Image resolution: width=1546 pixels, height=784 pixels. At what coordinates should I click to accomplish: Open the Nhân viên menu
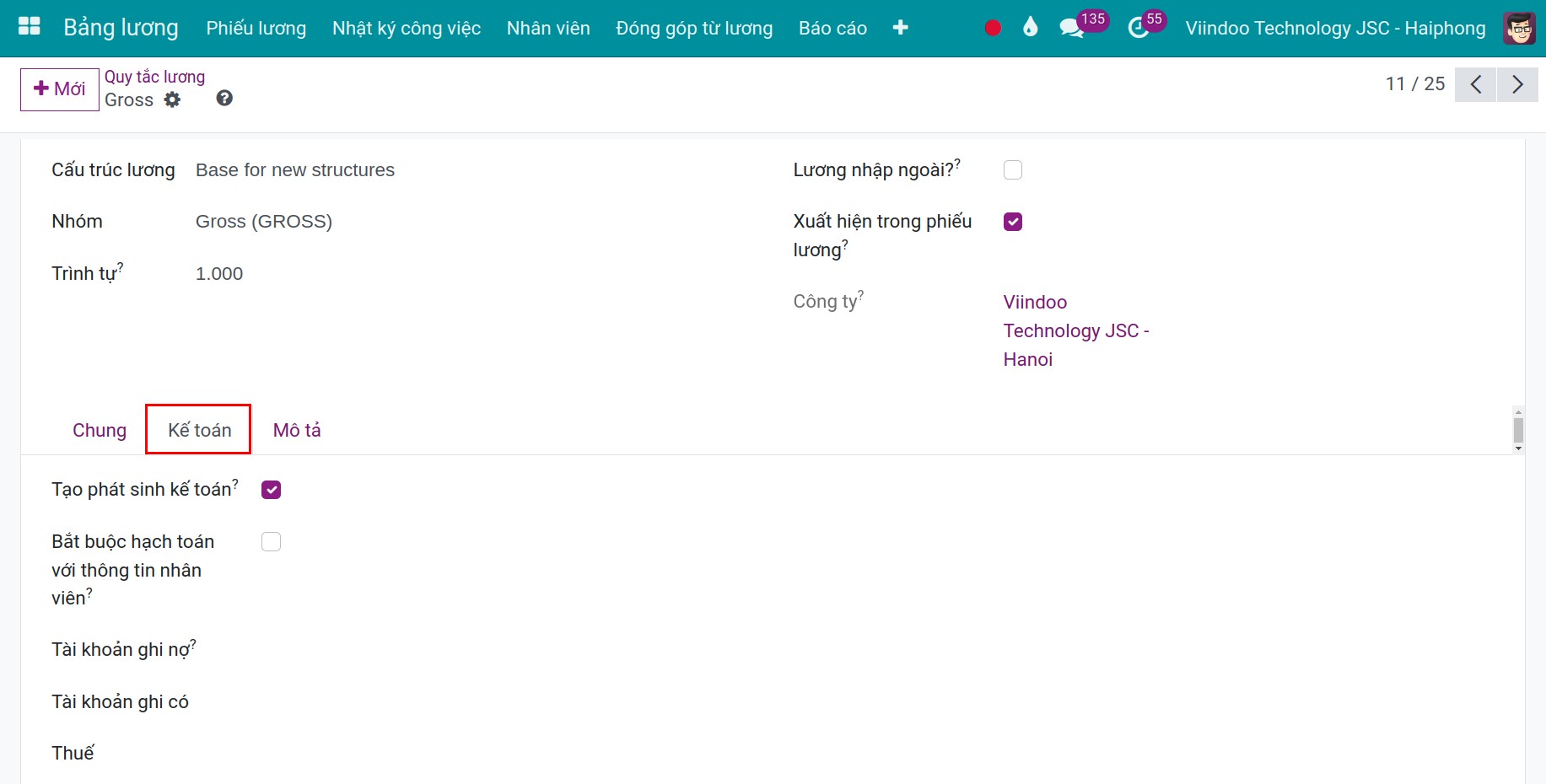[548, 28]
